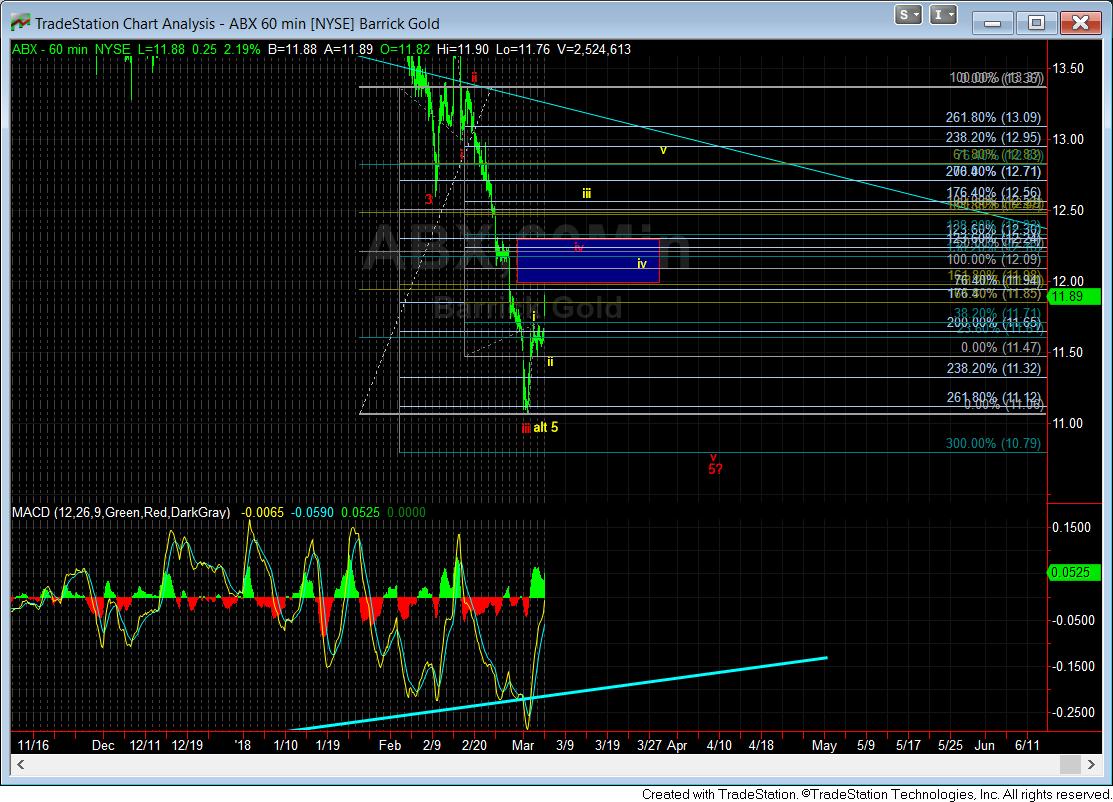Click the horizontal scrollbar thumb

click(1070, 764)
